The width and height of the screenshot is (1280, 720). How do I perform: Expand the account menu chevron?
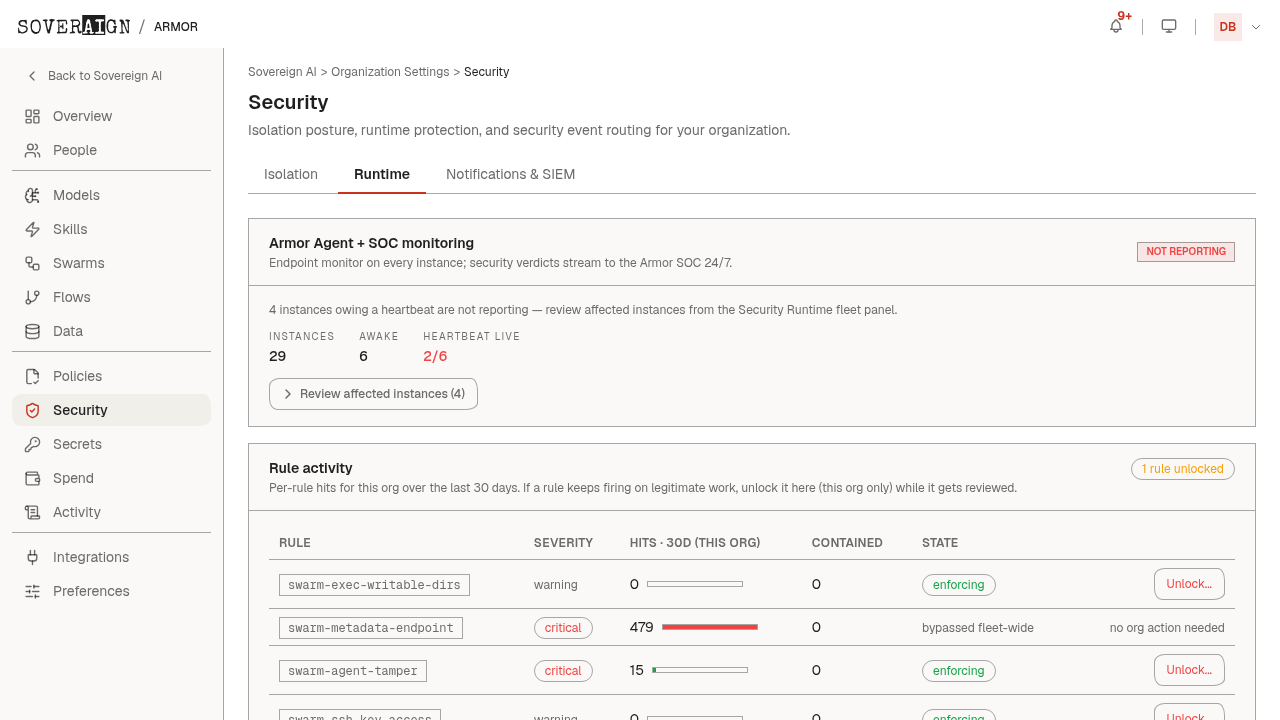click(1256, 27)
